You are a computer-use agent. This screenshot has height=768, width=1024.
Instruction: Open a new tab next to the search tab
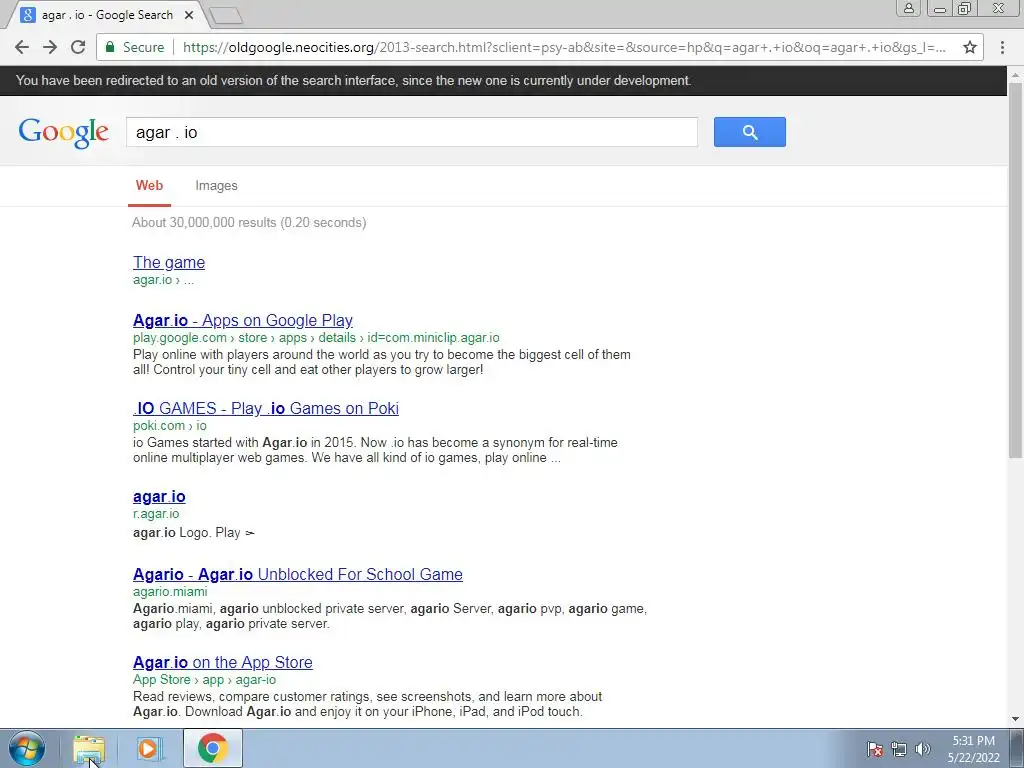227,15
